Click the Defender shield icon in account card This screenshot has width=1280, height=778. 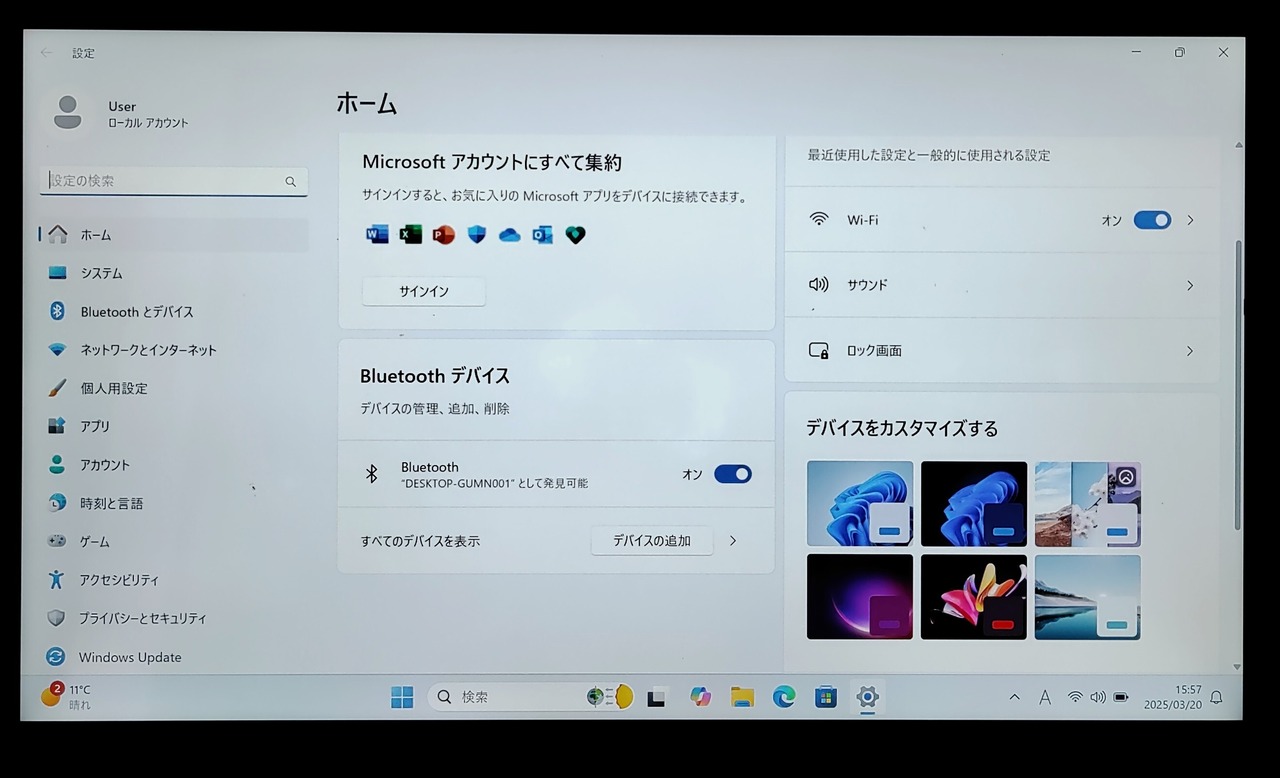coord(477,235)
